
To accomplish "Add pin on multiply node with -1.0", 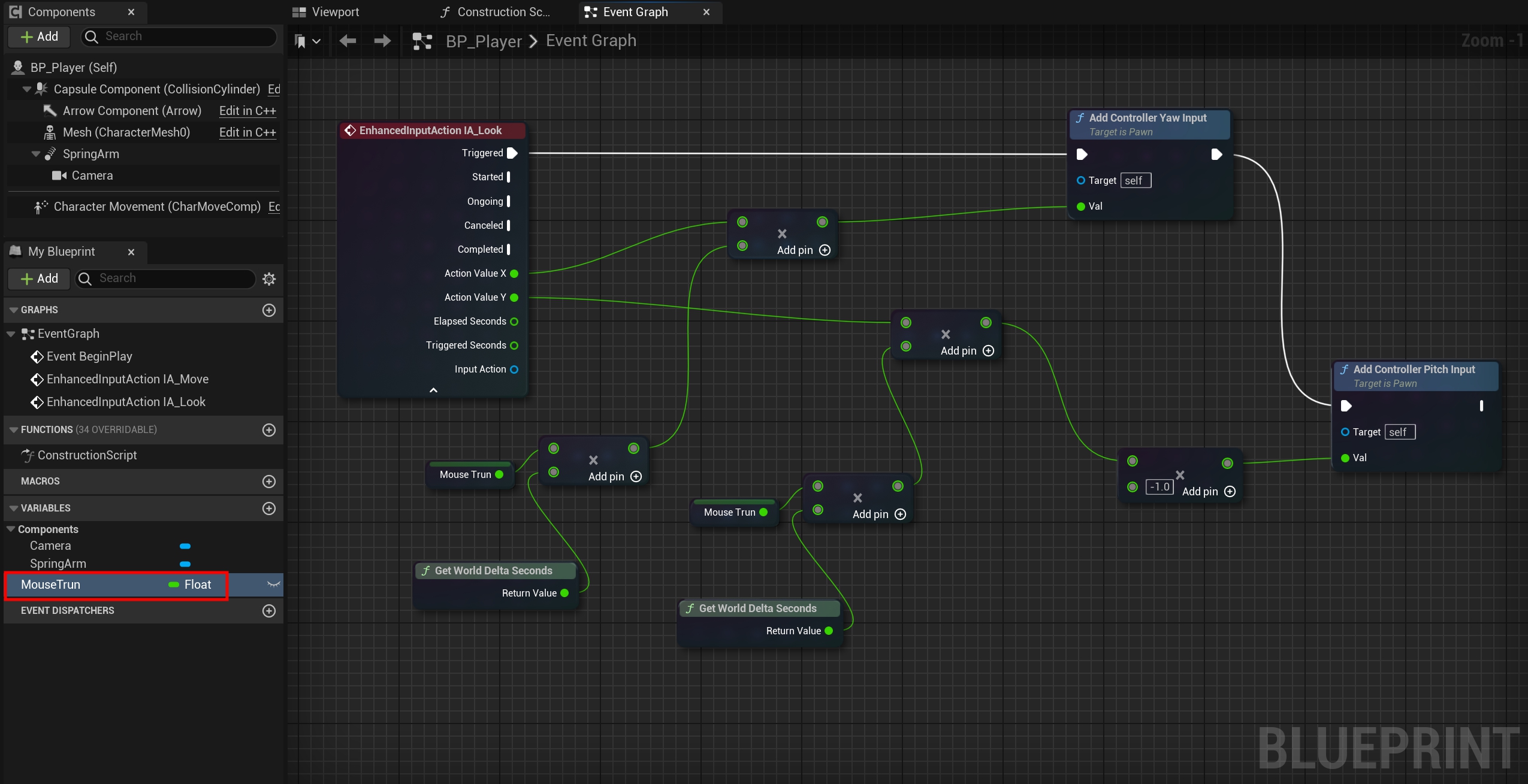I will (1230, 492).
